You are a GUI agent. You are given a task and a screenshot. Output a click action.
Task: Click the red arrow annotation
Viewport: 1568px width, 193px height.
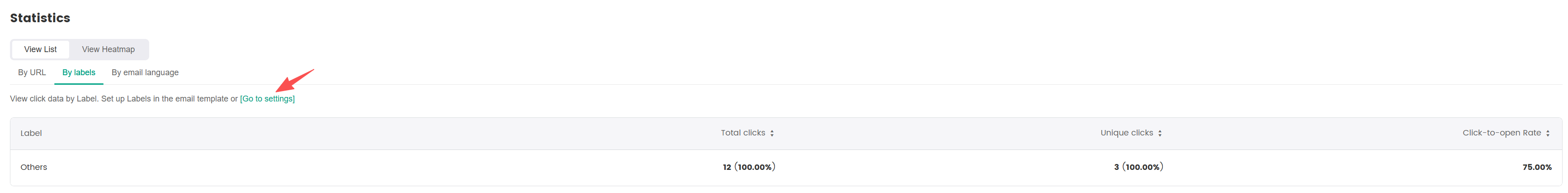point(295,81)
